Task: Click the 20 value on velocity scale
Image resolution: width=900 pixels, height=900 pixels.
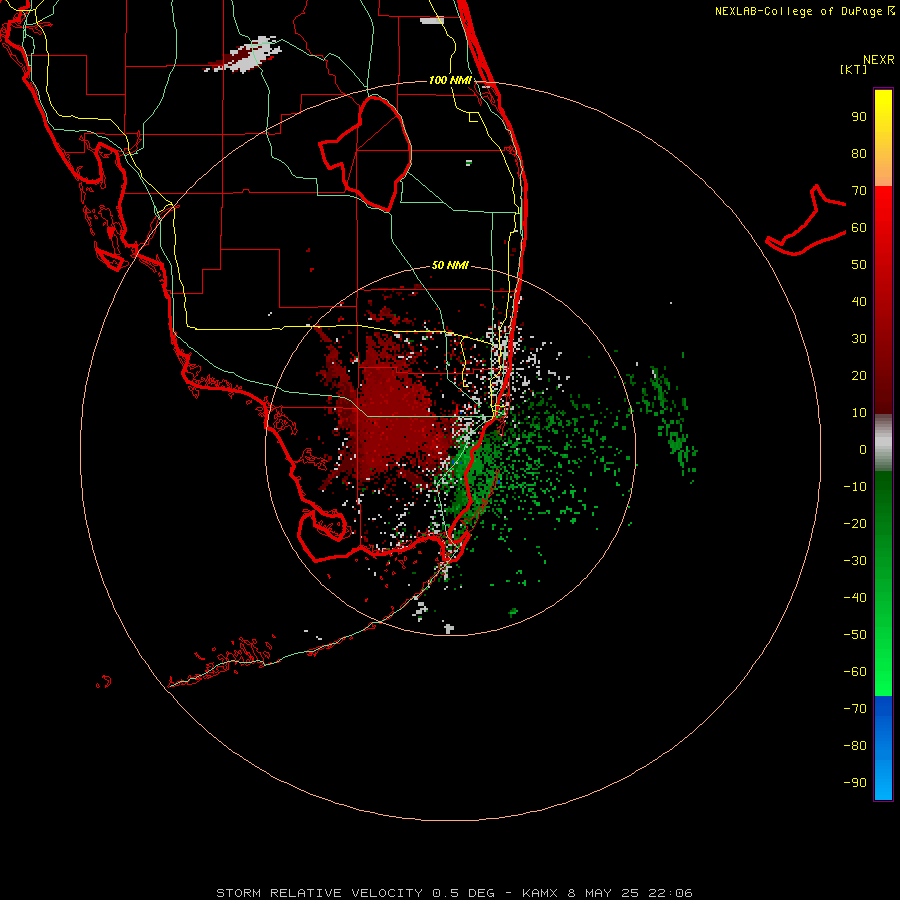Action: 859,376
